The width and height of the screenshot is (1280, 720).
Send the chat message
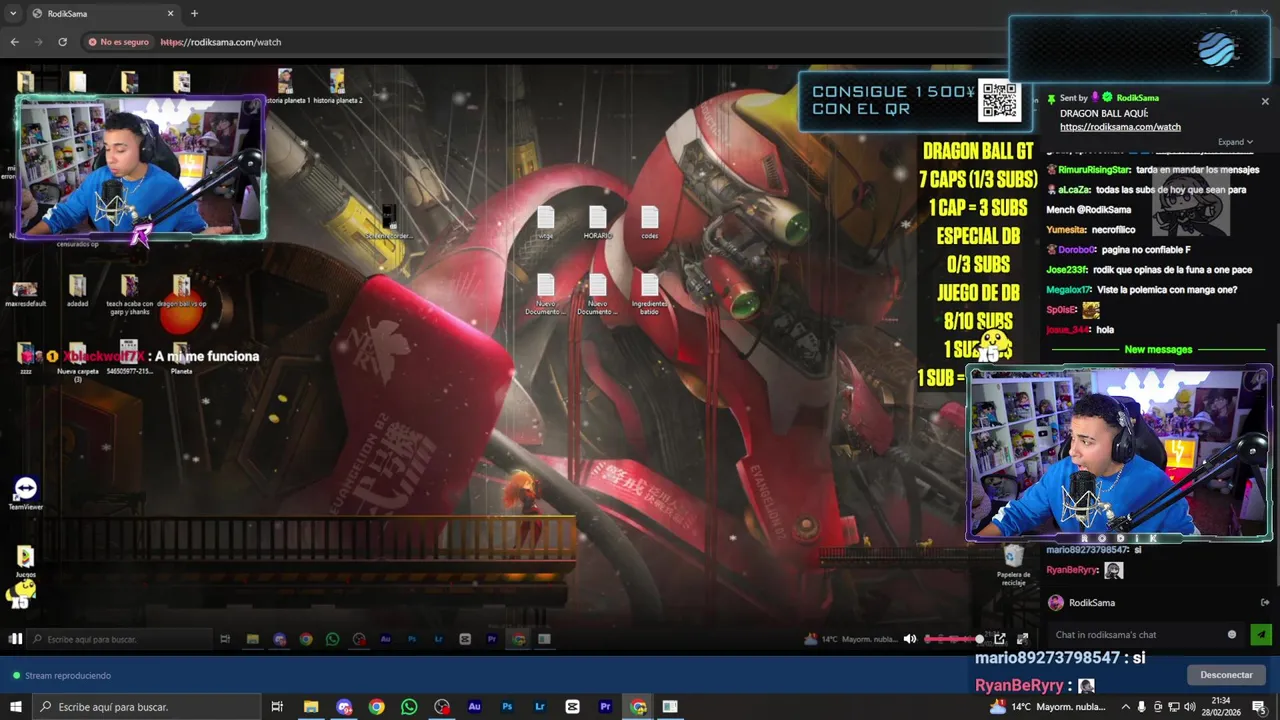[x=1261, y=634]
